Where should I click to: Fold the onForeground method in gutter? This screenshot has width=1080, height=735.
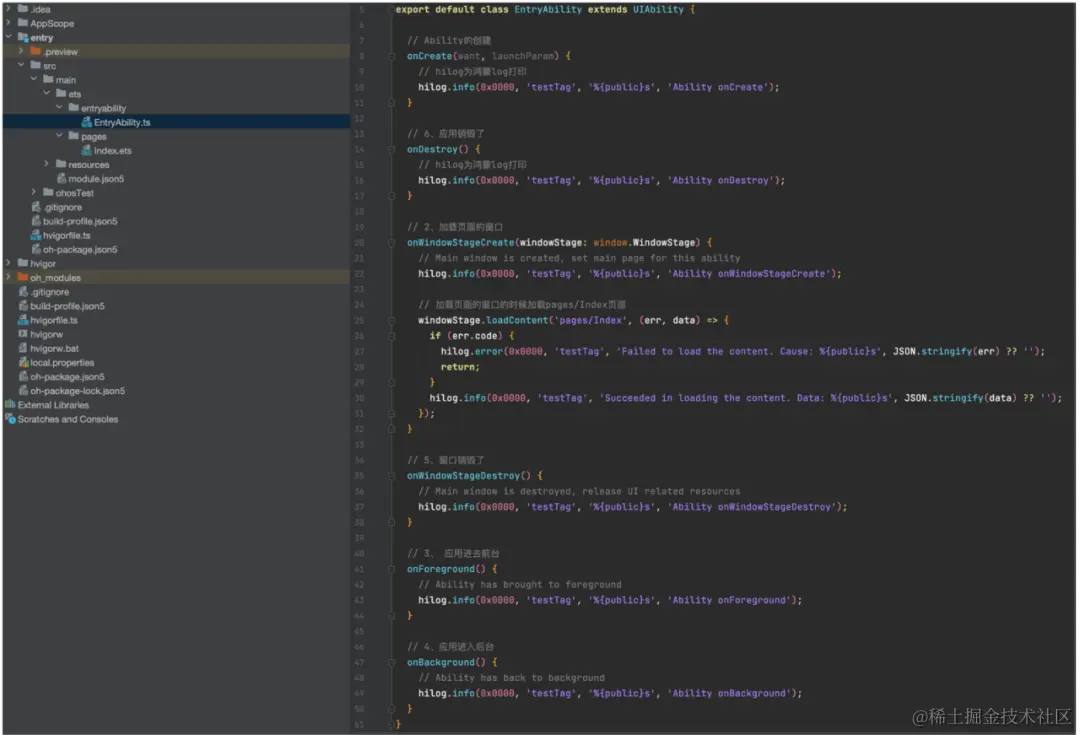click(x=391, y=569)
